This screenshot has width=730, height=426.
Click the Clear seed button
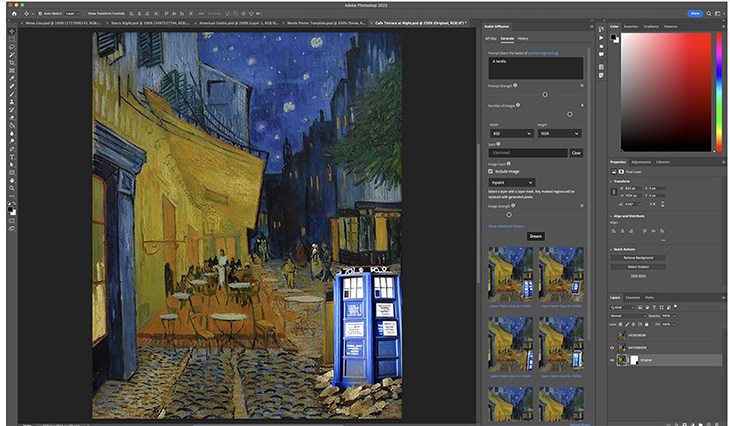pos(576,153)
